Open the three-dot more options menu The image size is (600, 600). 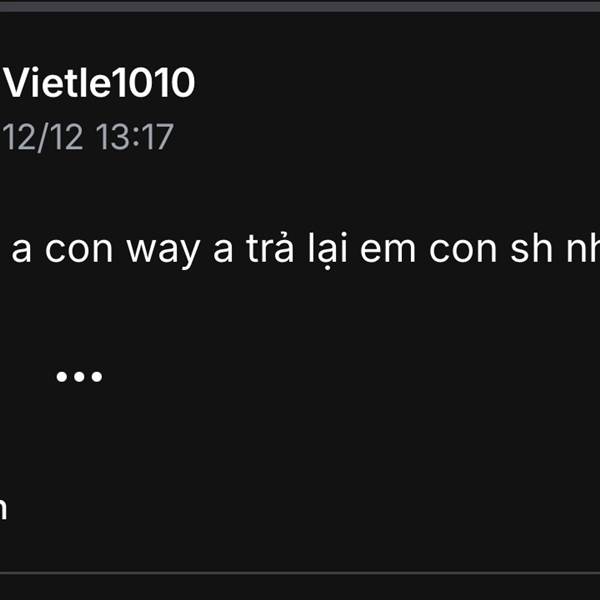(x=79, y=377)
